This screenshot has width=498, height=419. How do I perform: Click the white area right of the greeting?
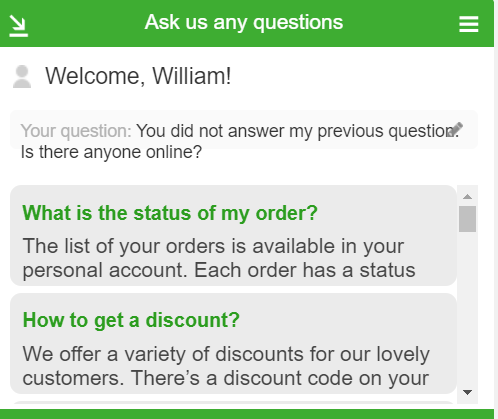tap(360, 76)
